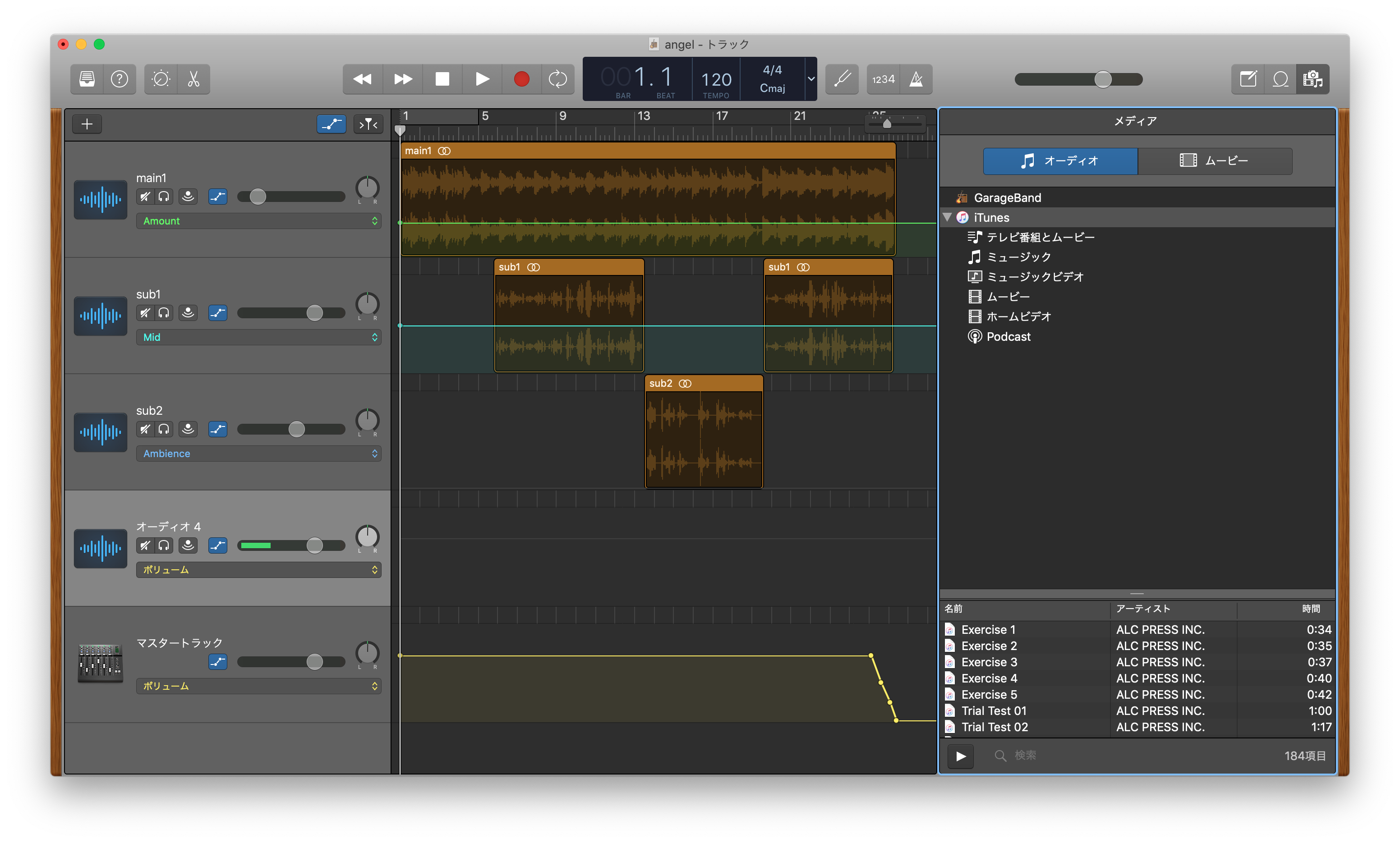Open the Note Pad icon
This screenshot has height=843, width=1400.
1248,79
